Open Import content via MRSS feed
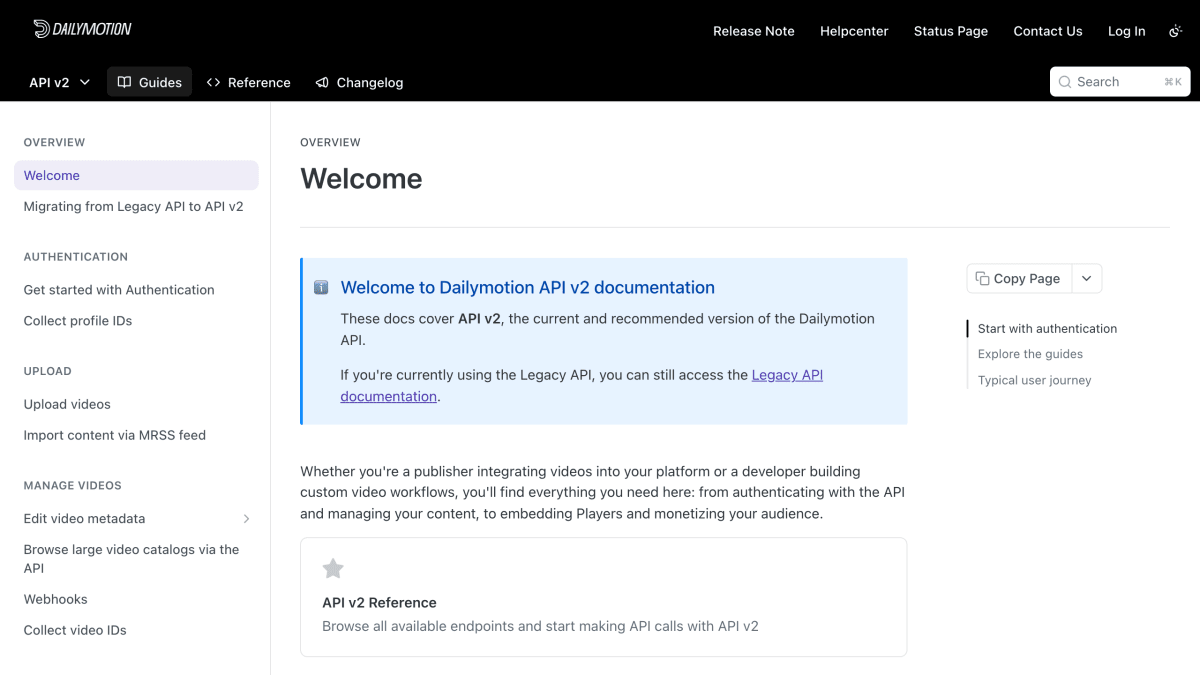The image size is (1200, 675). [115, 435]
